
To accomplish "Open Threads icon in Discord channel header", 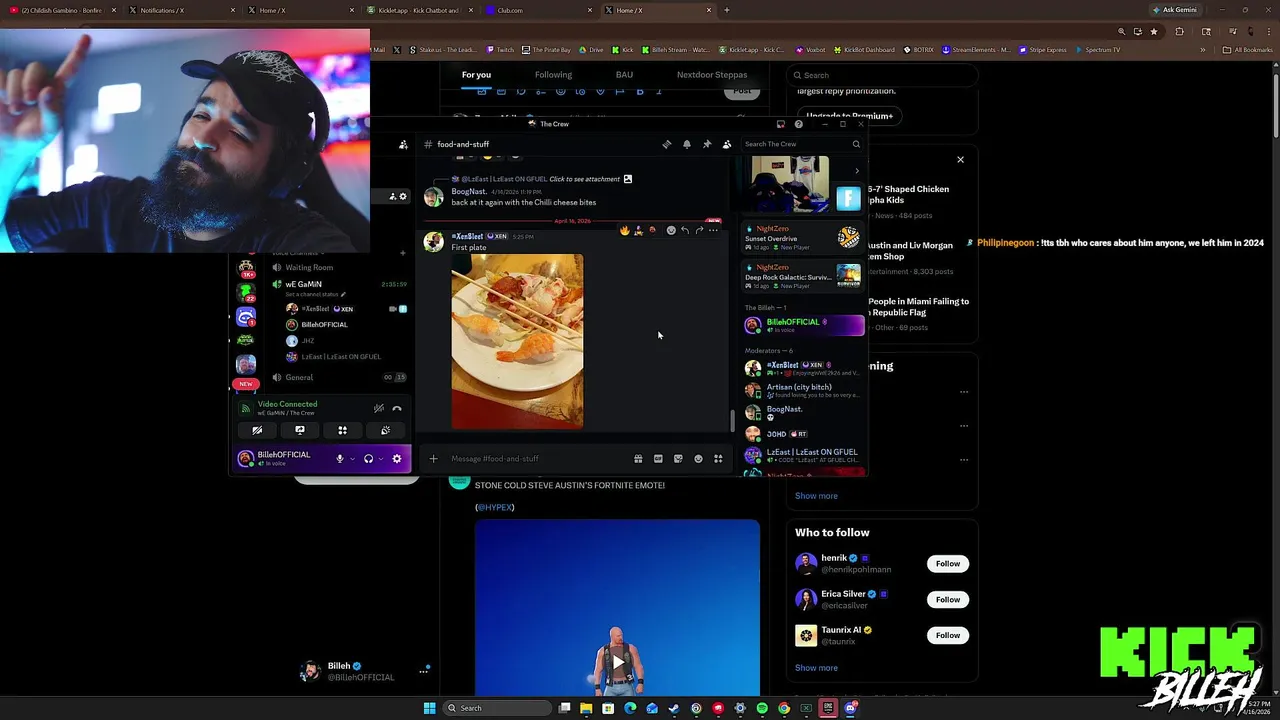I will [667, 144].
